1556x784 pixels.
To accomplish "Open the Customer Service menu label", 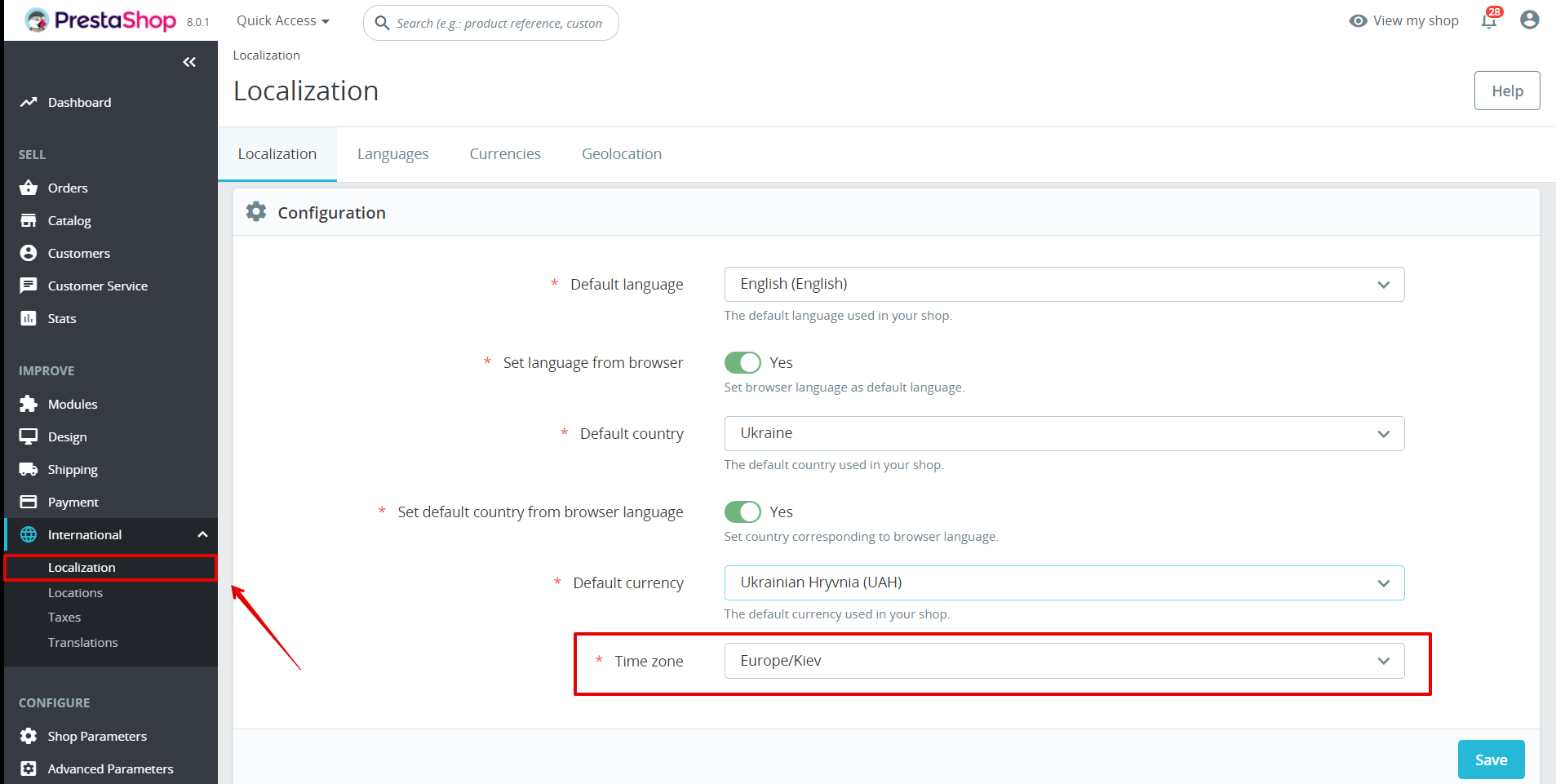I will 98,286.
